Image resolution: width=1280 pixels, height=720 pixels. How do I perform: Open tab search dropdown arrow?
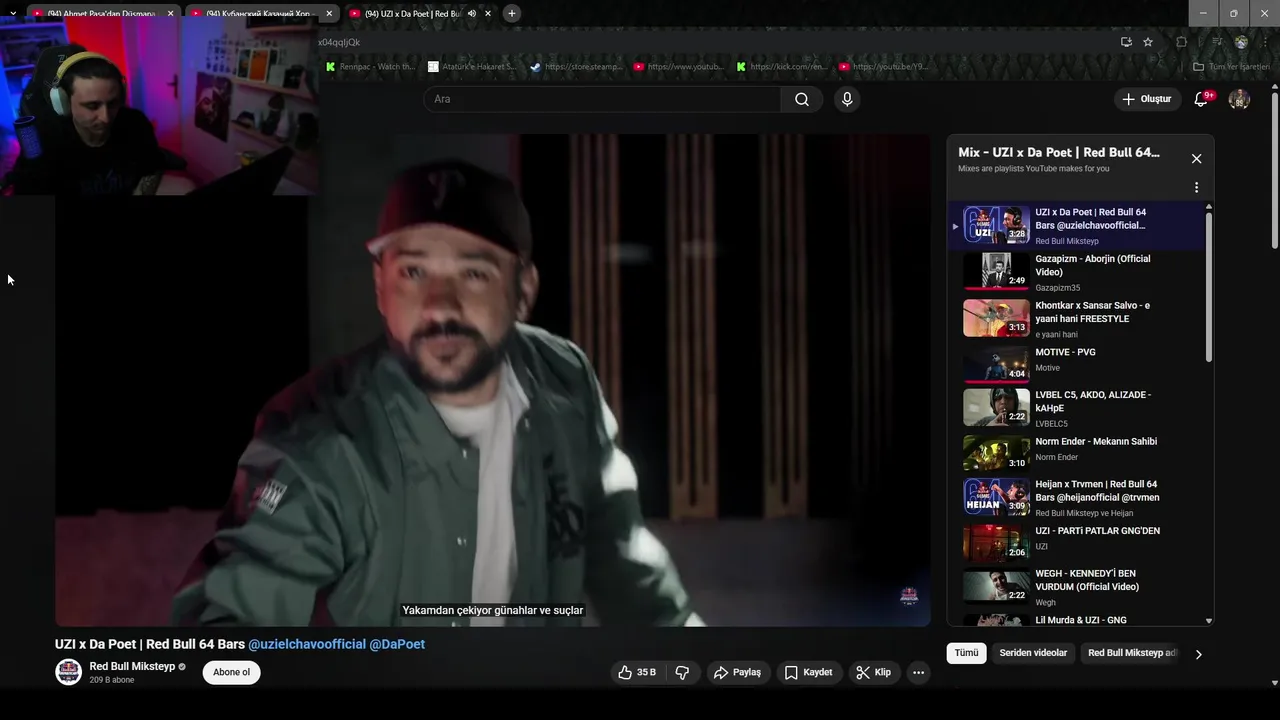point(12,13)
